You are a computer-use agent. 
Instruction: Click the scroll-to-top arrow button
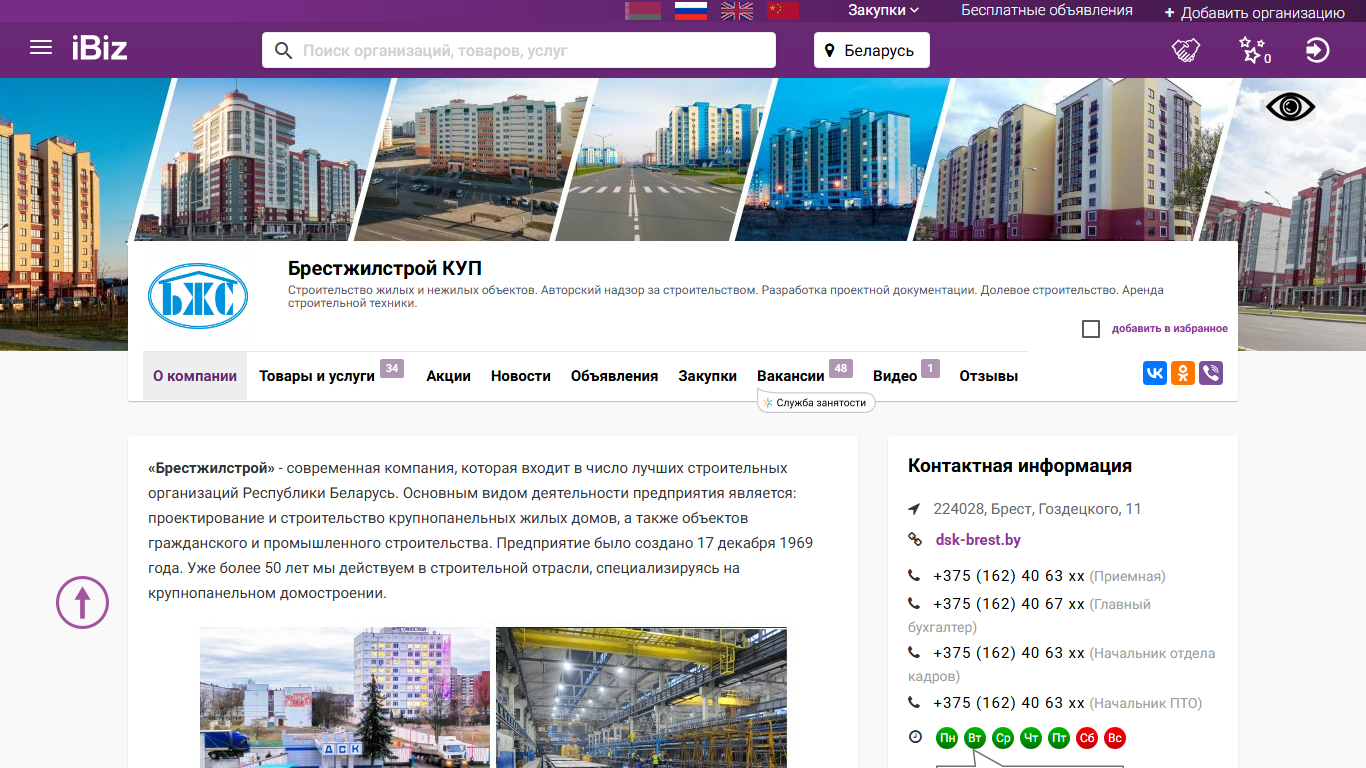point(82,602)
